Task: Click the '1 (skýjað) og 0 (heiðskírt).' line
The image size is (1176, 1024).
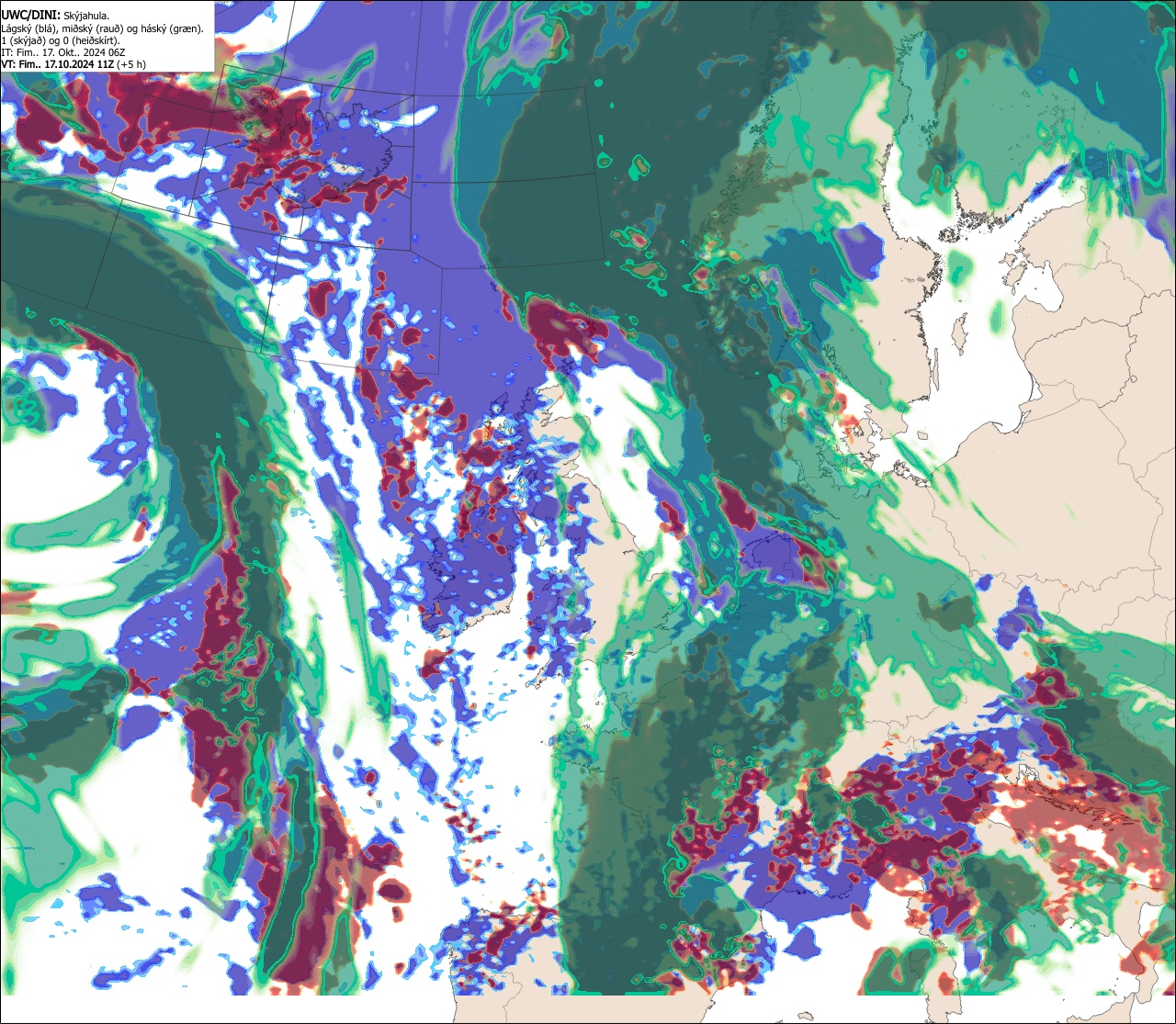Action: tap(61, 40)
